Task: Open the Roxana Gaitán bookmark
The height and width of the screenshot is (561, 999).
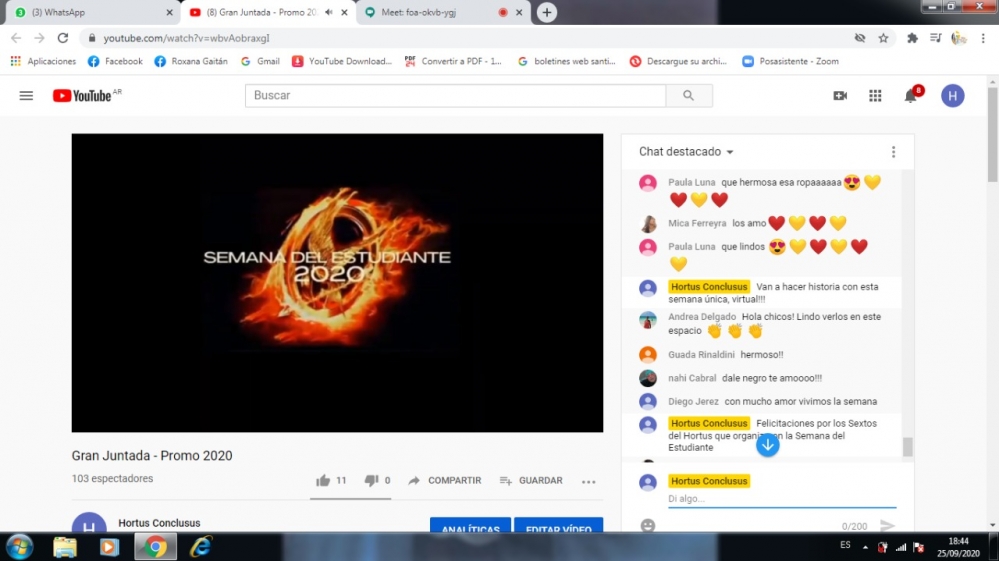Action: point(191,61)
